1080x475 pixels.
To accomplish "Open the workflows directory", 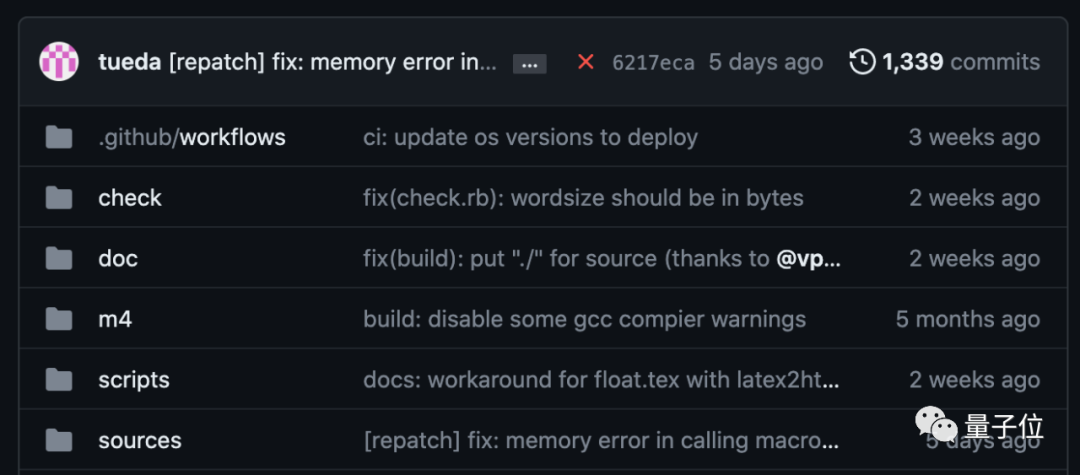I will click(232, 137).
